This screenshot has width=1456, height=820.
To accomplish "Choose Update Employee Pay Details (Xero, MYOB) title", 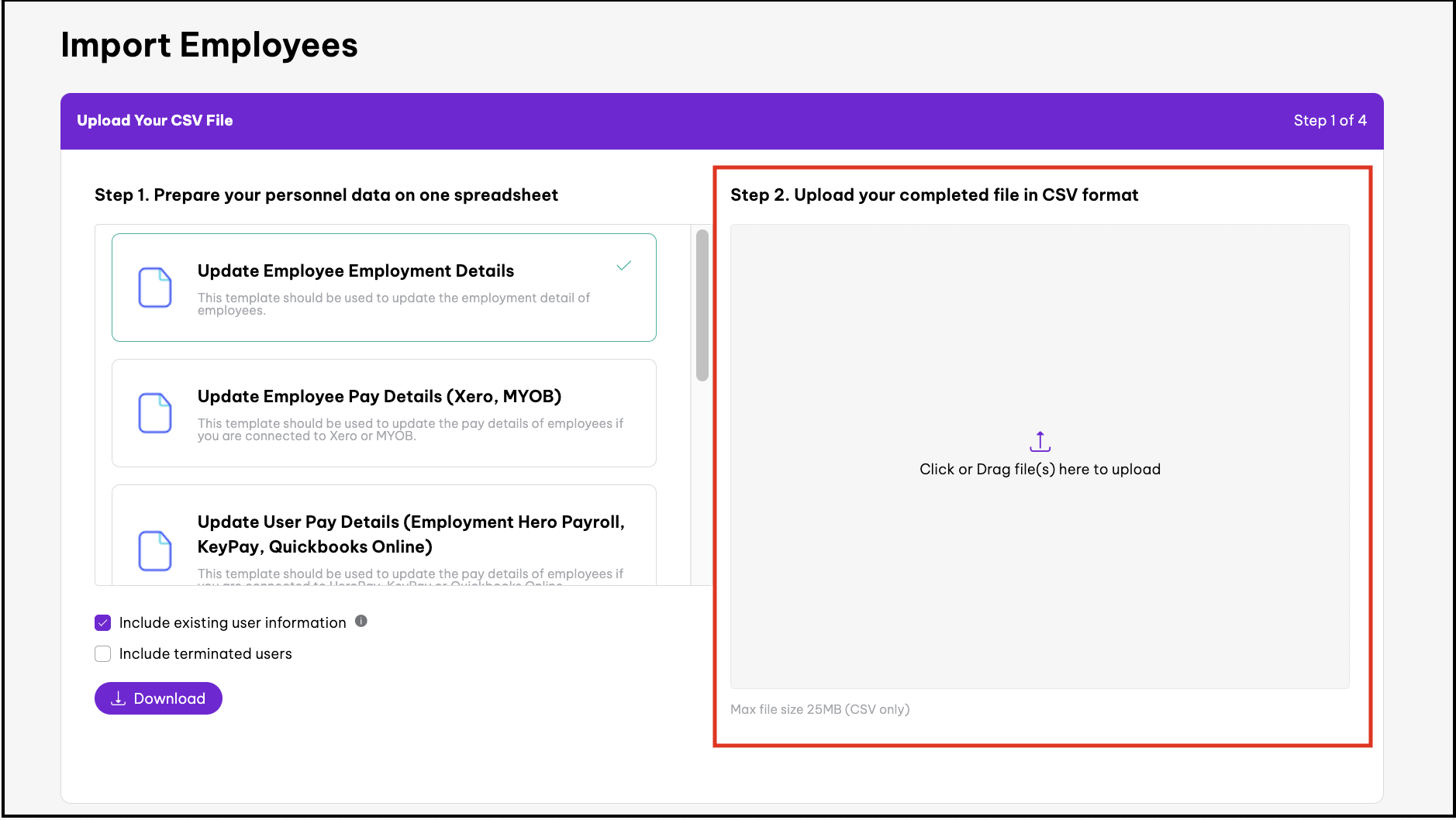I will (x=379, y=396).
